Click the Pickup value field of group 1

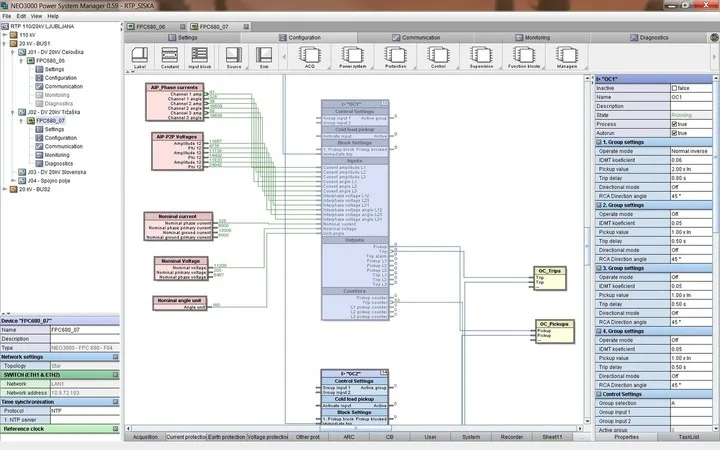(x=691, y=169)
